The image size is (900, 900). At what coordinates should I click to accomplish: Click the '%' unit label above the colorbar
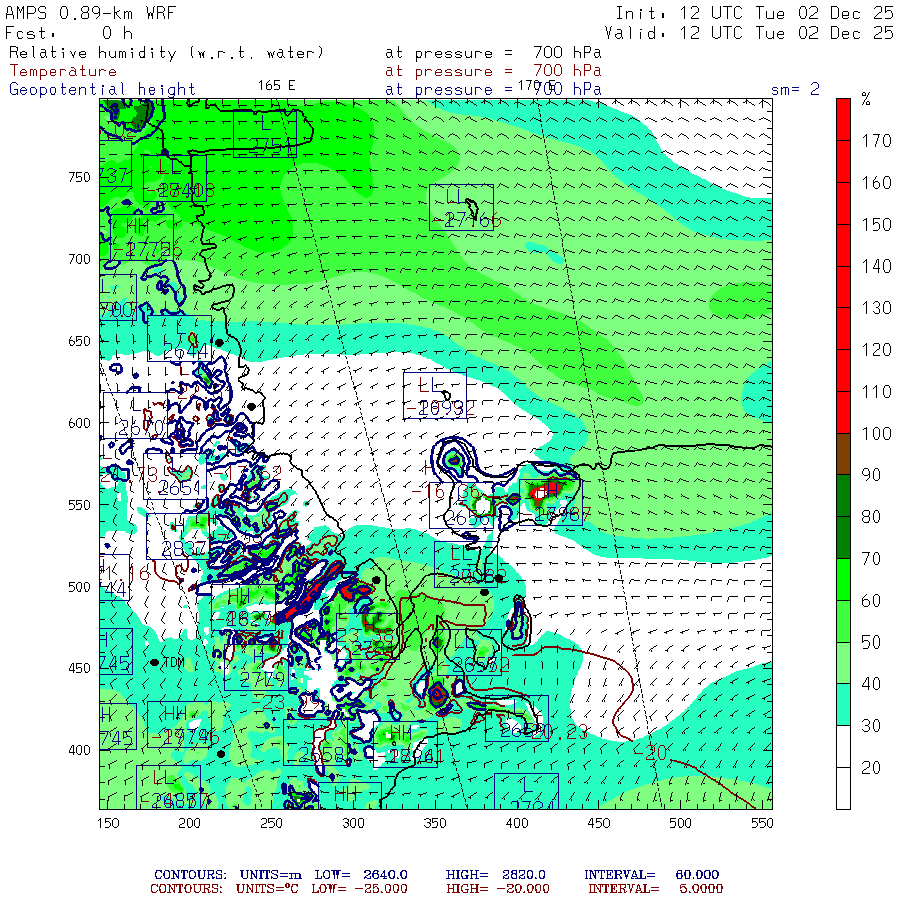[866, 100]
